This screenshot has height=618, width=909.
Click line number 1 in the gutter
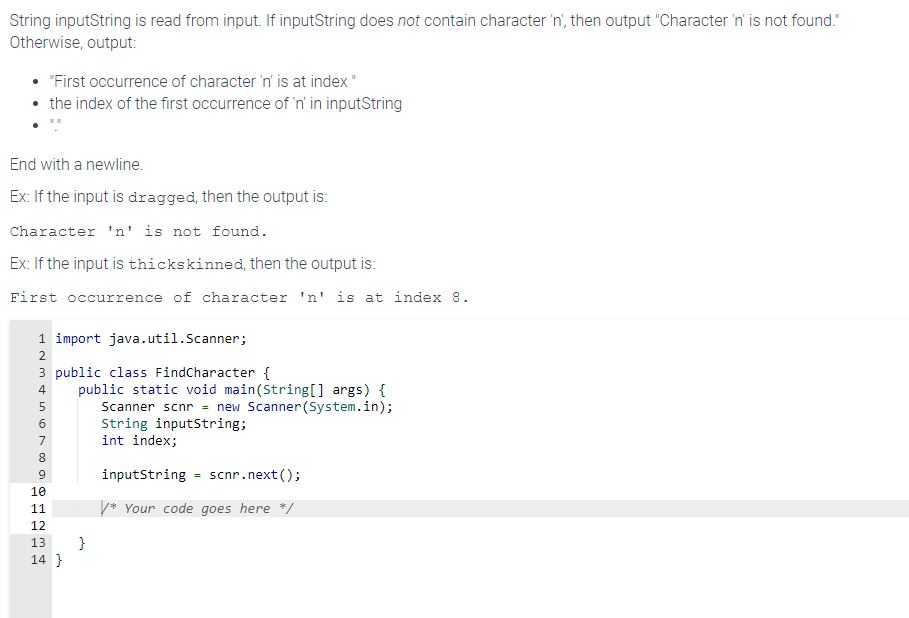pos(41,338)
